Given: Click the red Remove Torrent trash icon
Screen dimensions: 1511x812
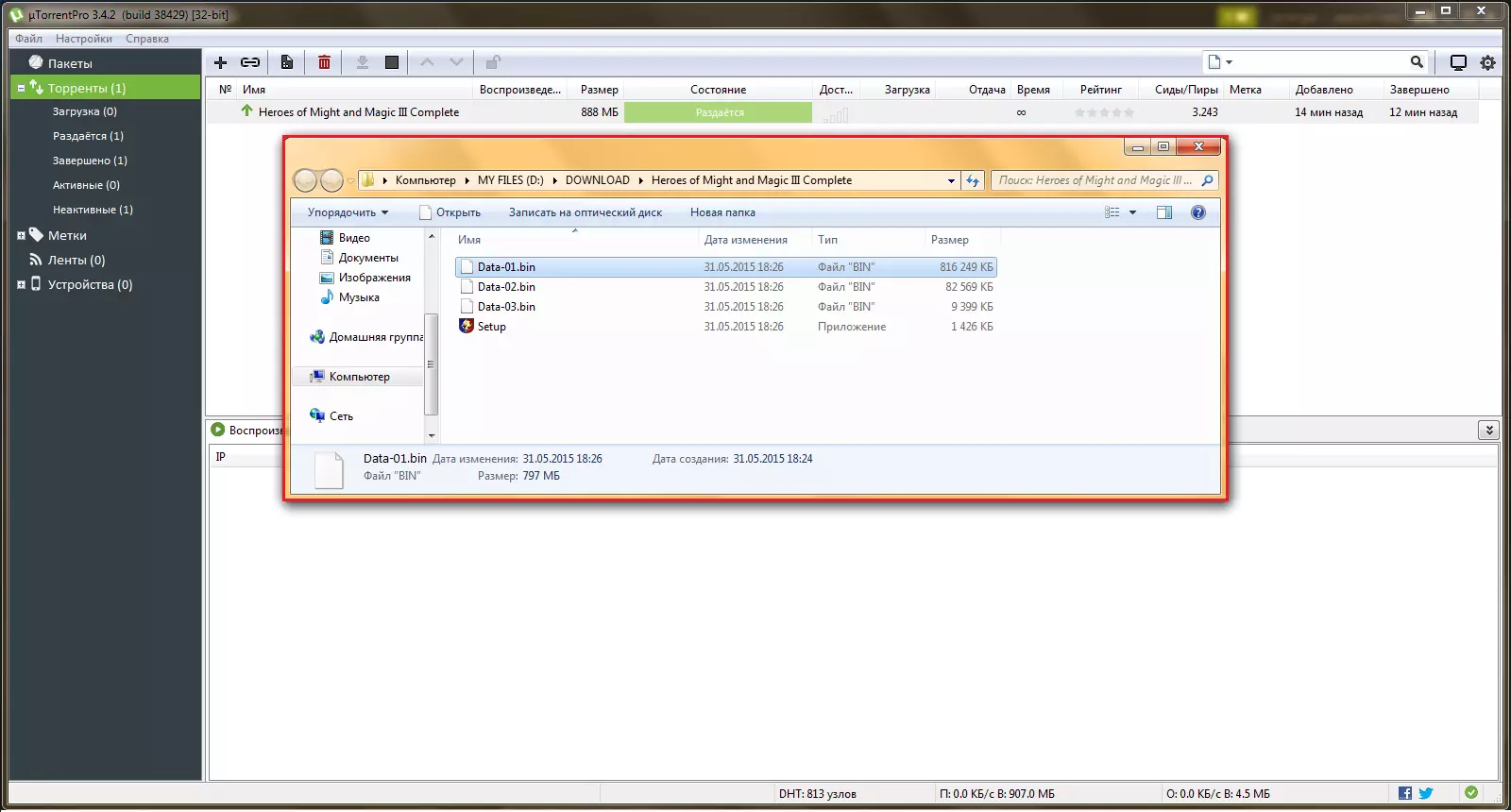Looking at the screenshot, I should (324, 62).
